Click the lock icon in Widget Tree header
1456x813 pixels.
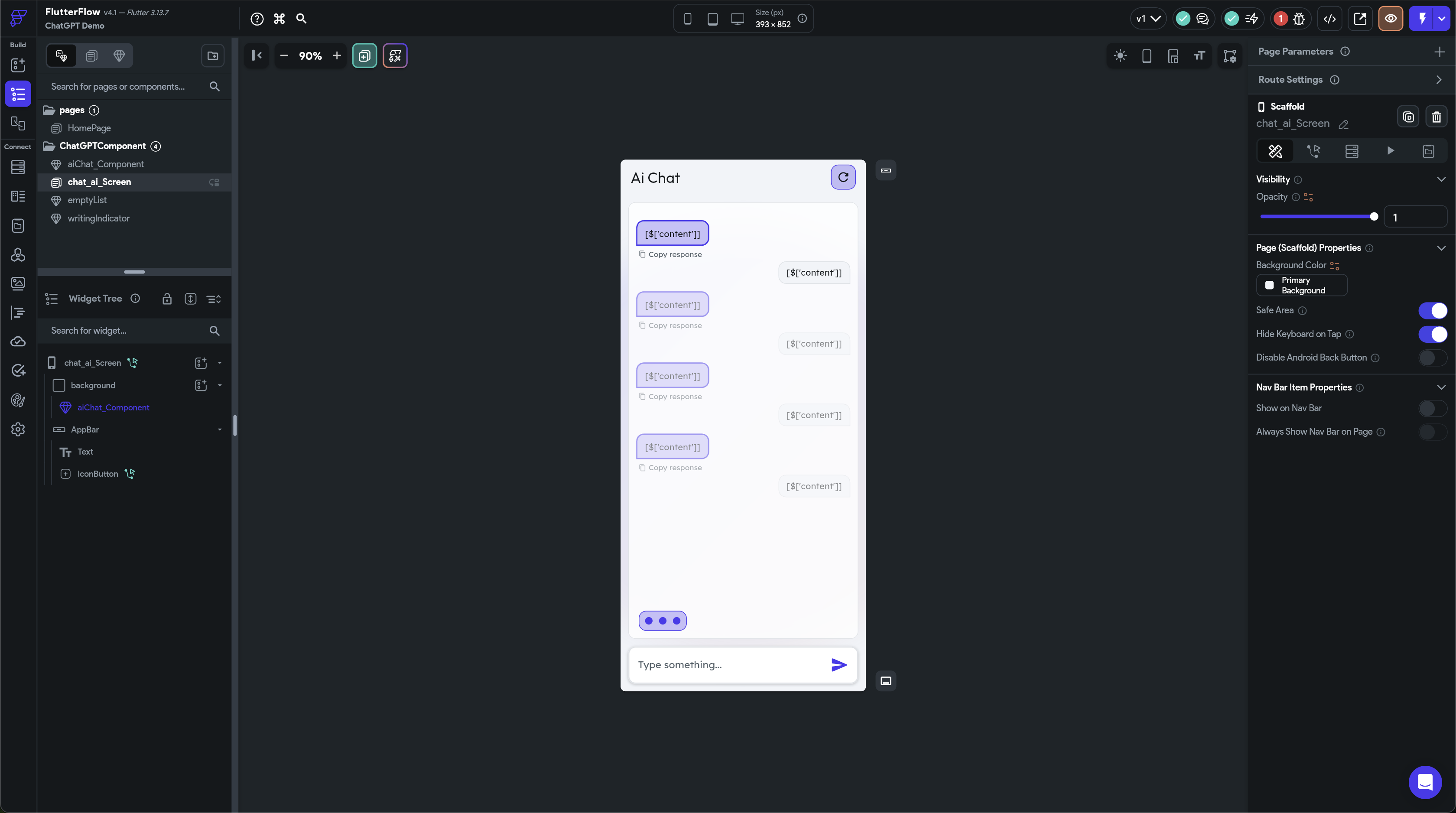point(167,299)
